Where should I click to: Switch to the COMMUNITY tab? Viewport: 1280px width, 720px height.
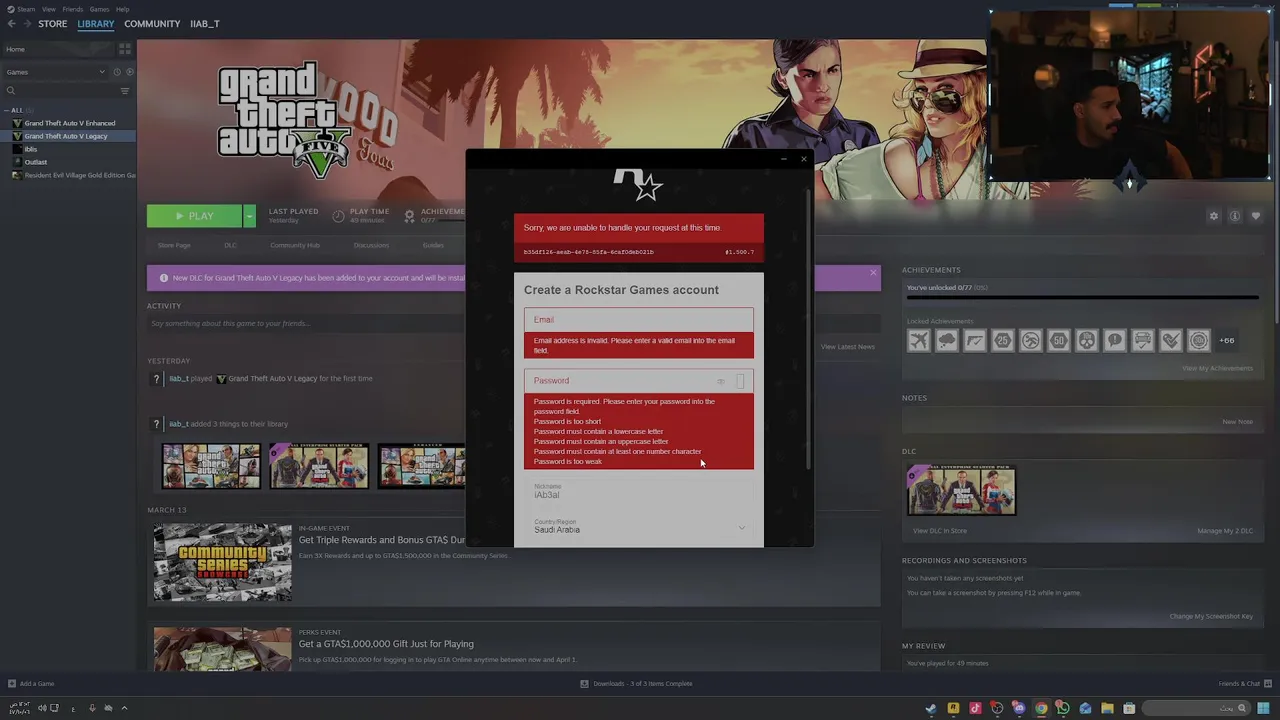coord(152,23)
